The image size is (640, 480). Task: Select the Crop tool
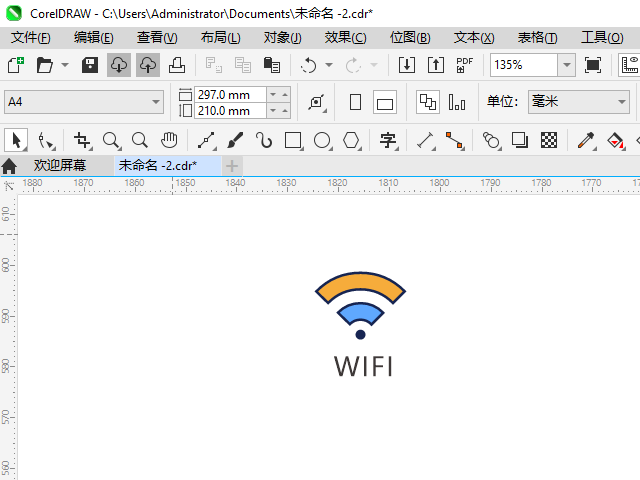click(83, 141)
